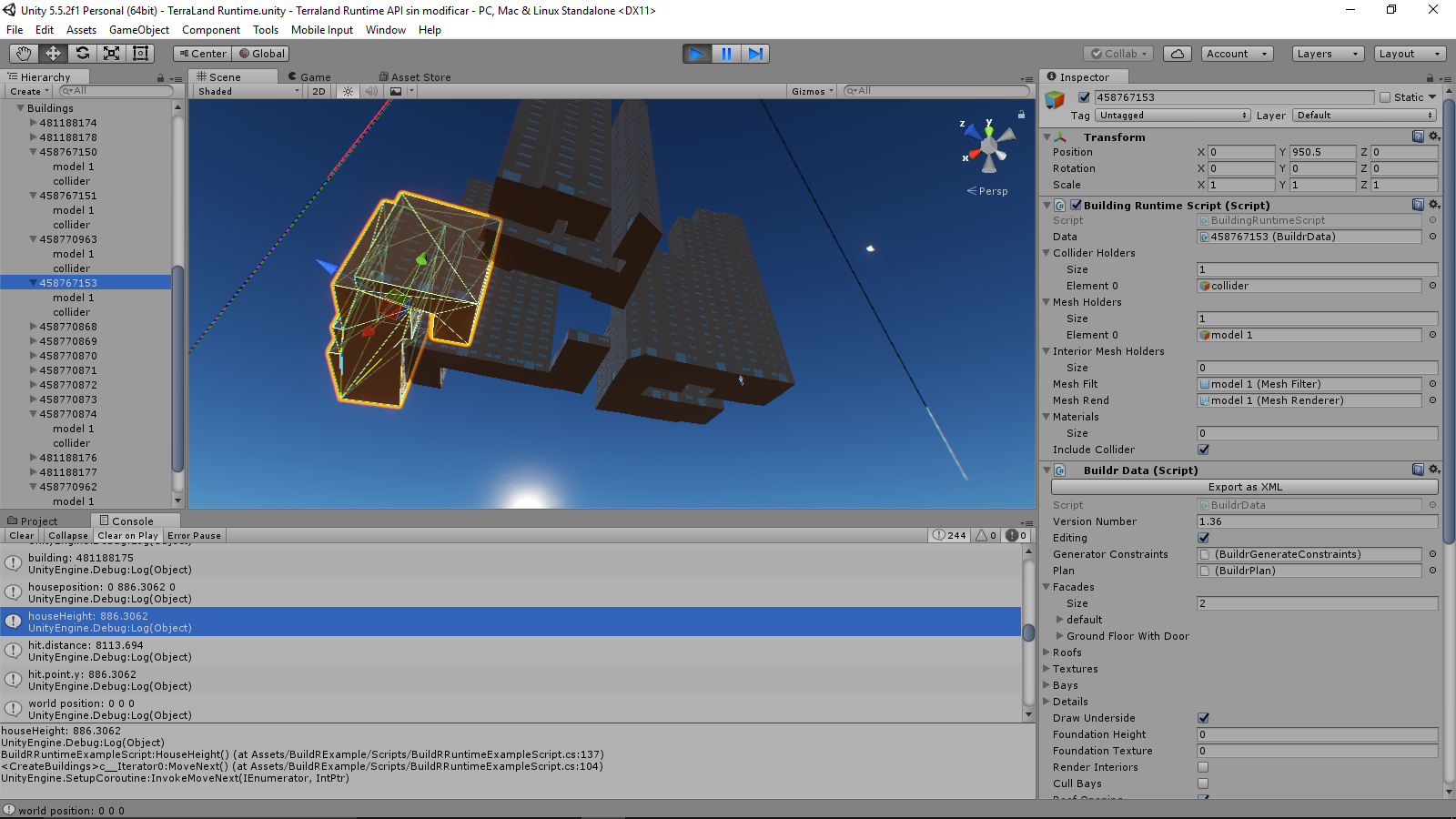Click the Version Number field
Viewport: 1456px width, 819px height.
coord(1317,521)
